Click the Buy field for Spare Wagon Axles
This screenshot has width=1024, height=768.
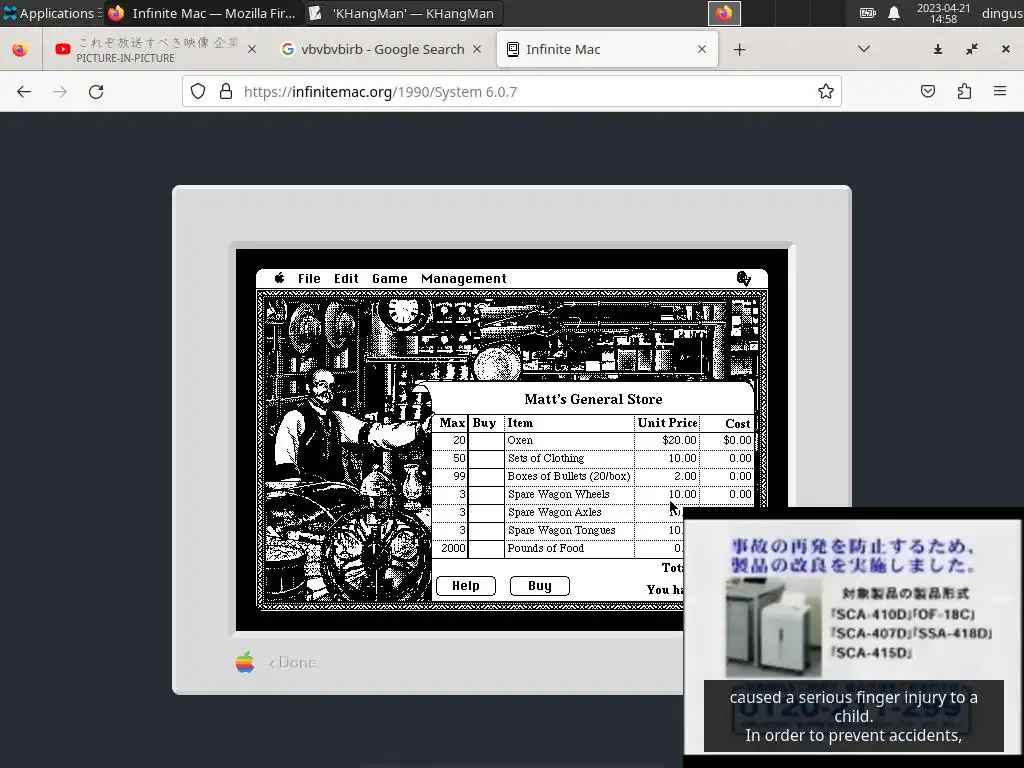tap(487, 513)
